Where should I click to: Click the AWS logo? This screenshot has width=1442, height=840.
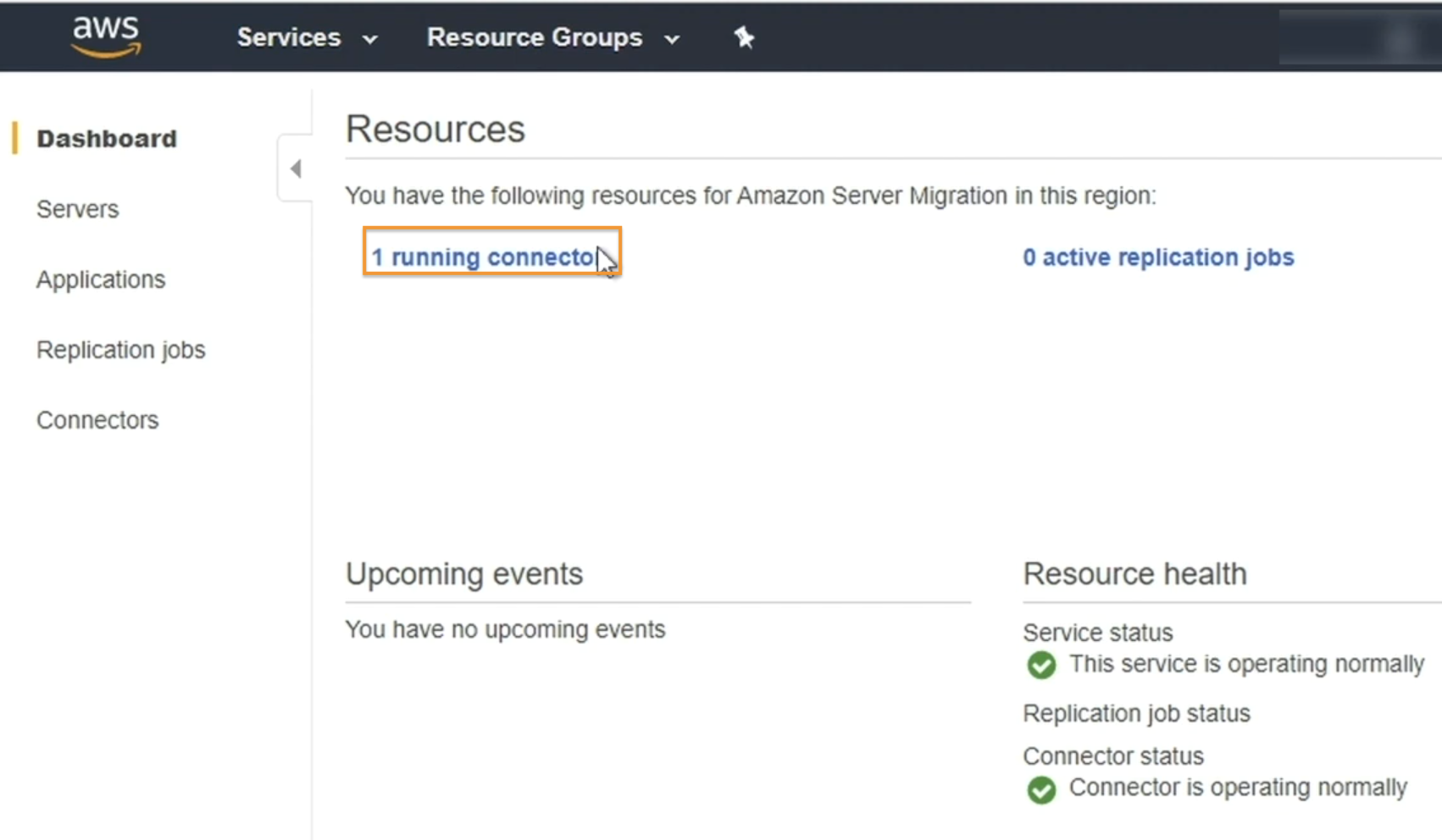tap(106, 36)
